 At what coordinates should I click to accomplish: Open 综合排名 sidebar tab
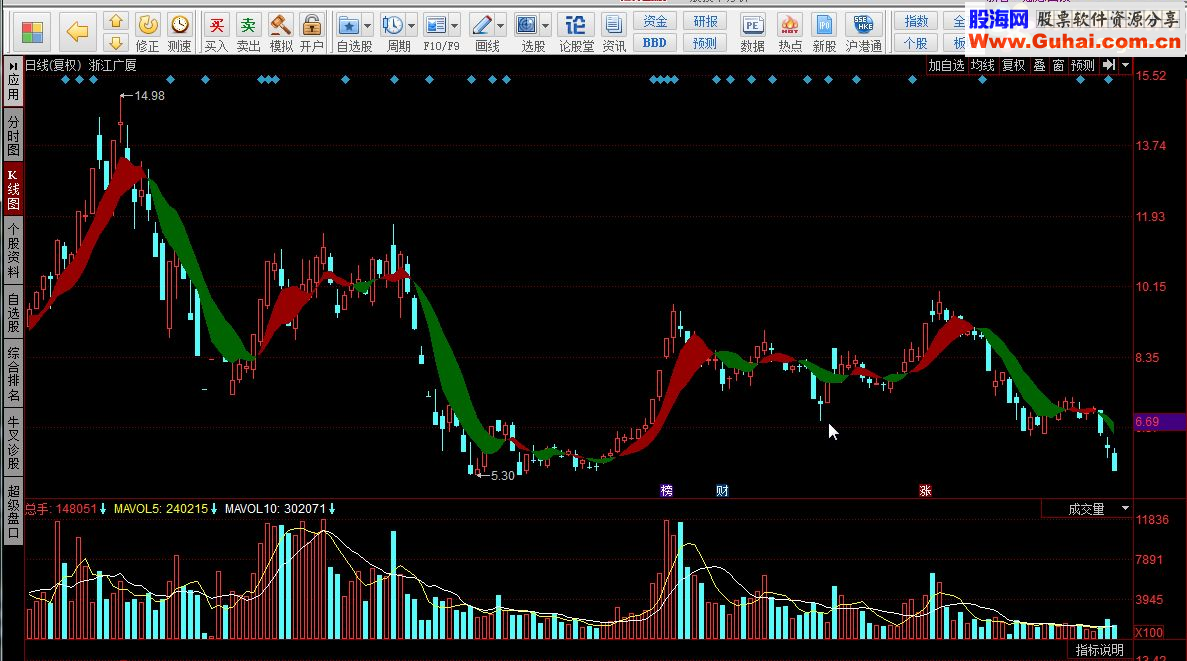(13, 374)
